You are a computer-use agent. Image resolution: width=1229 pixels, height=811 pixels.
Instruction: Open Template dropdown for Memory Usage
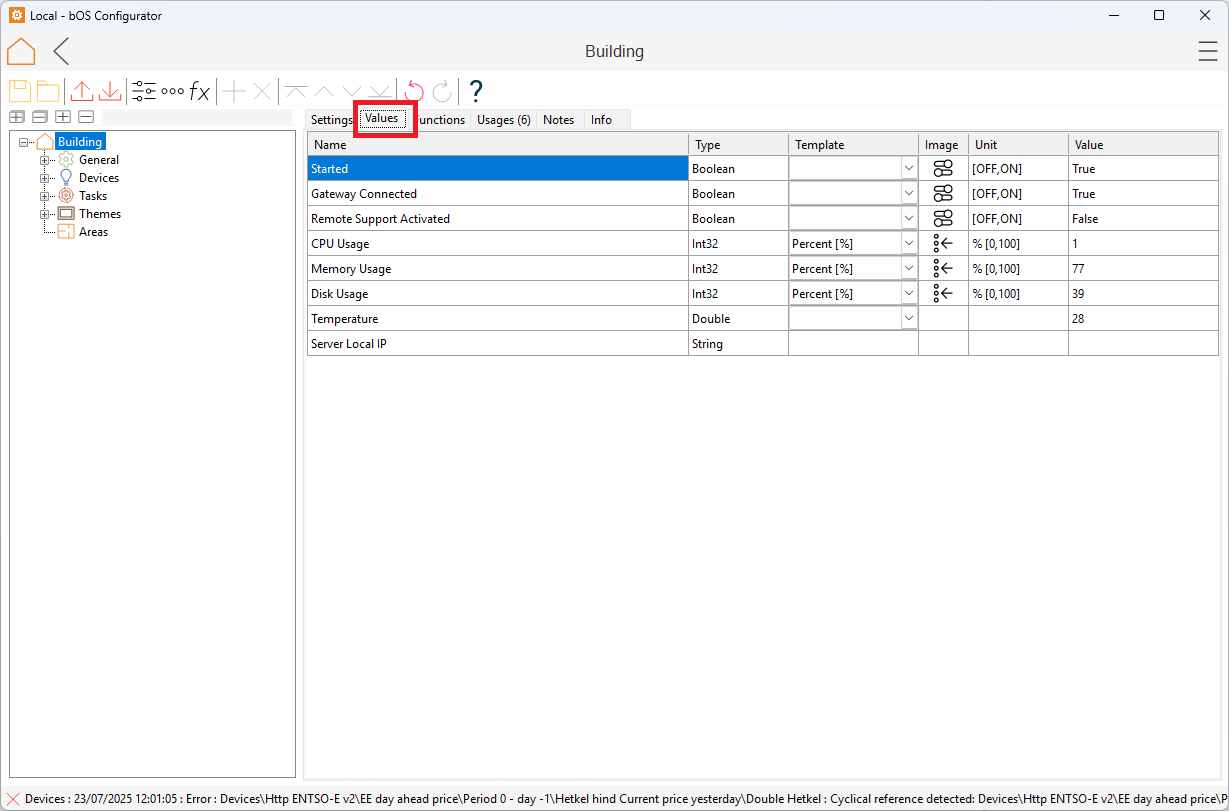pyautogui.click(x=908, y=269)
